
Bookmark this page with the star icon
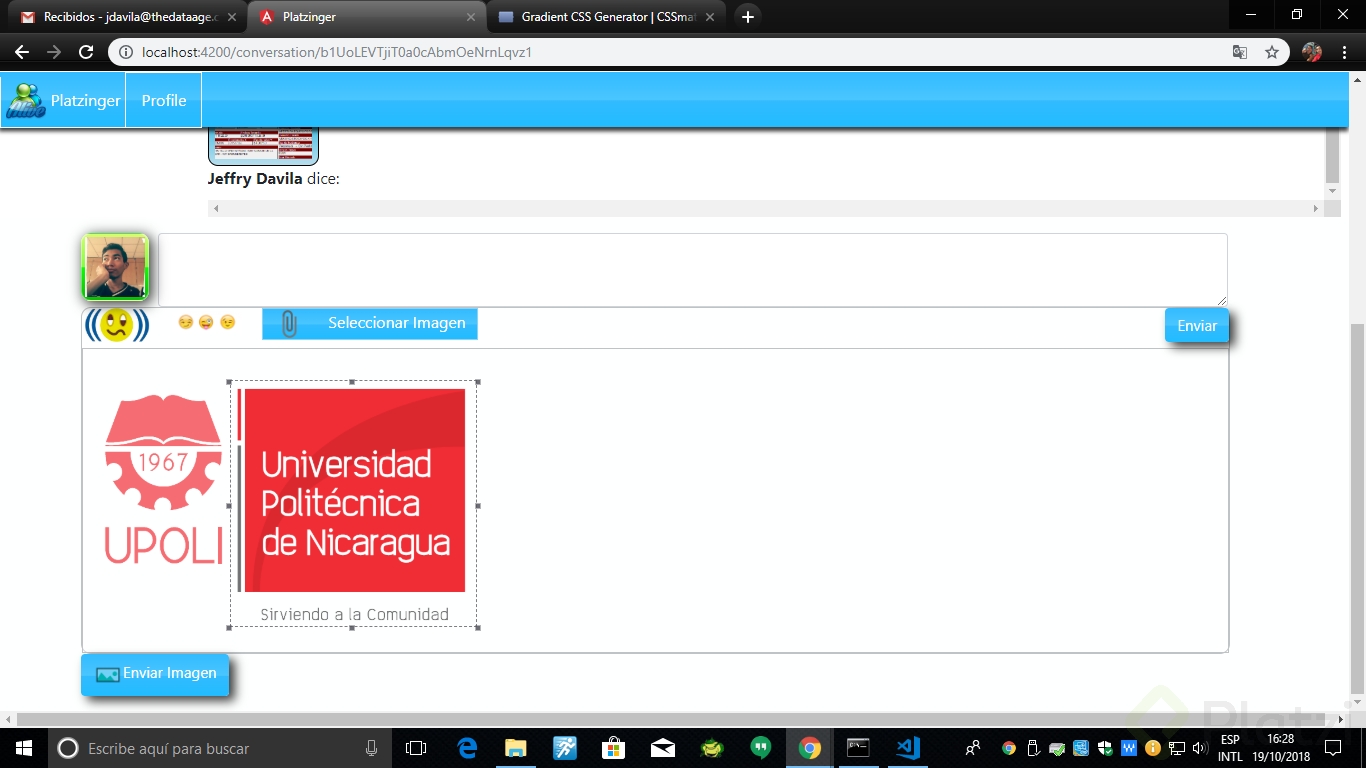(x=1272, y=52)
